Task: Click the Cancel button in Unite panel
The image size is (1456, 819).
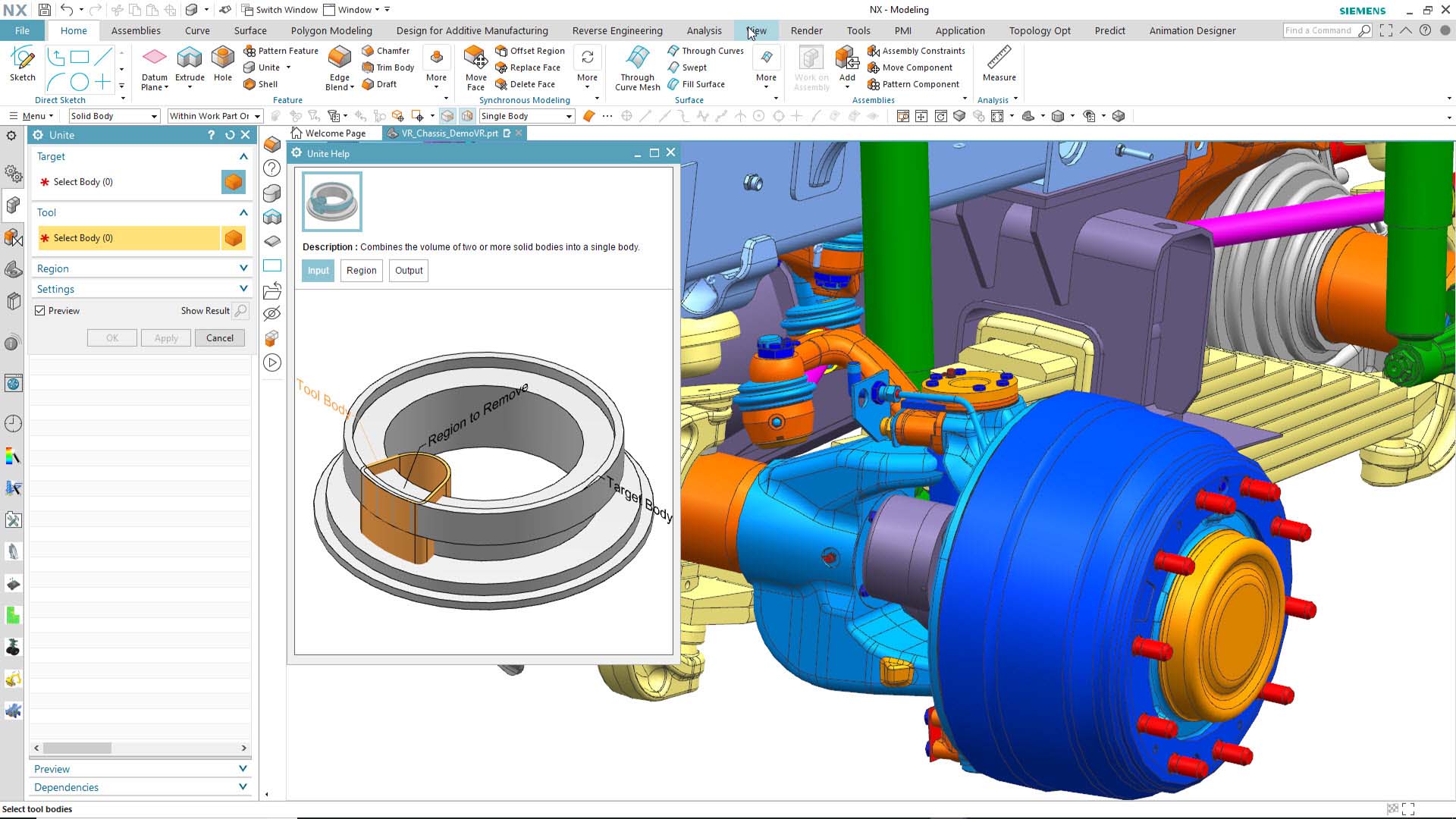Action: pyautogui.click(x=220, y=338)
